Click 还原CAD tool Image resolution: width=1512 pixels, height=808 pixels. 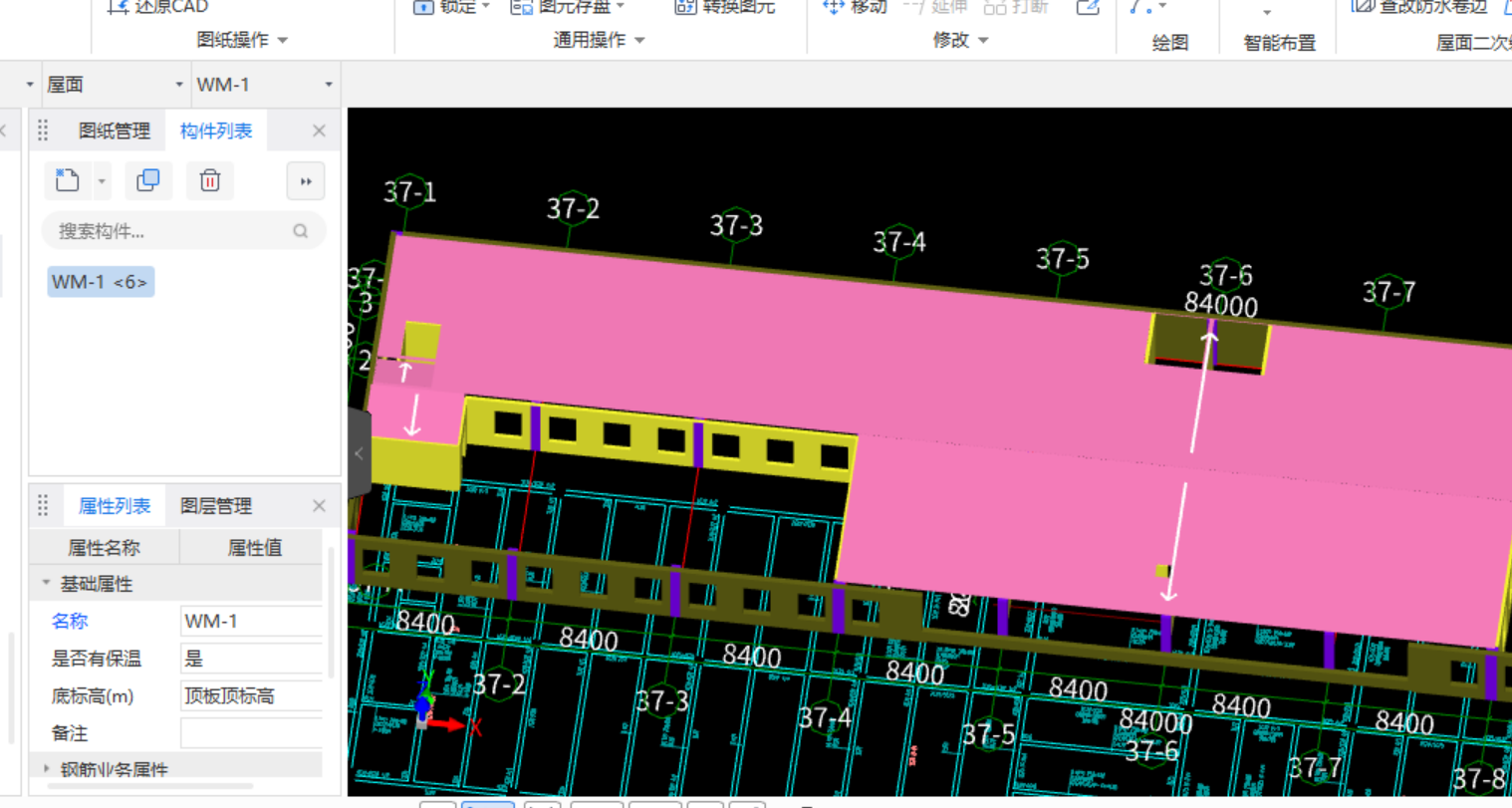pos(157,7)
